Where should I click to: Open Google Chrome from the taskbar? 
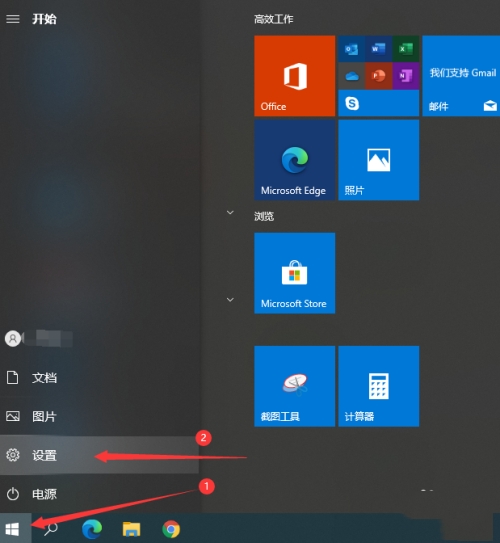point(171,529)
